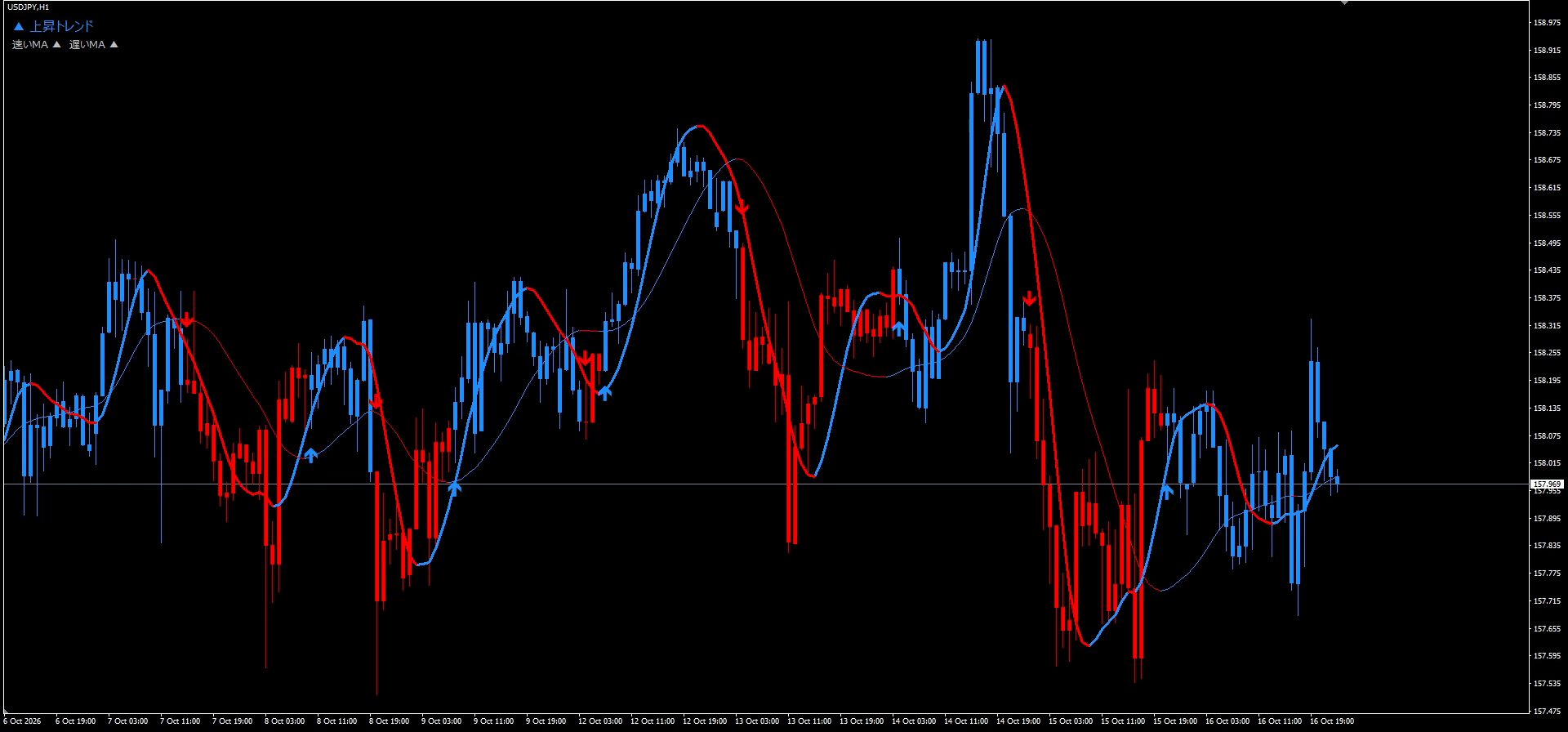The width and height of the screenshot is (1568, 732).
Task: Click the blue up arrow near 9 Oct 03:00
Action: [x=455, y=487]
